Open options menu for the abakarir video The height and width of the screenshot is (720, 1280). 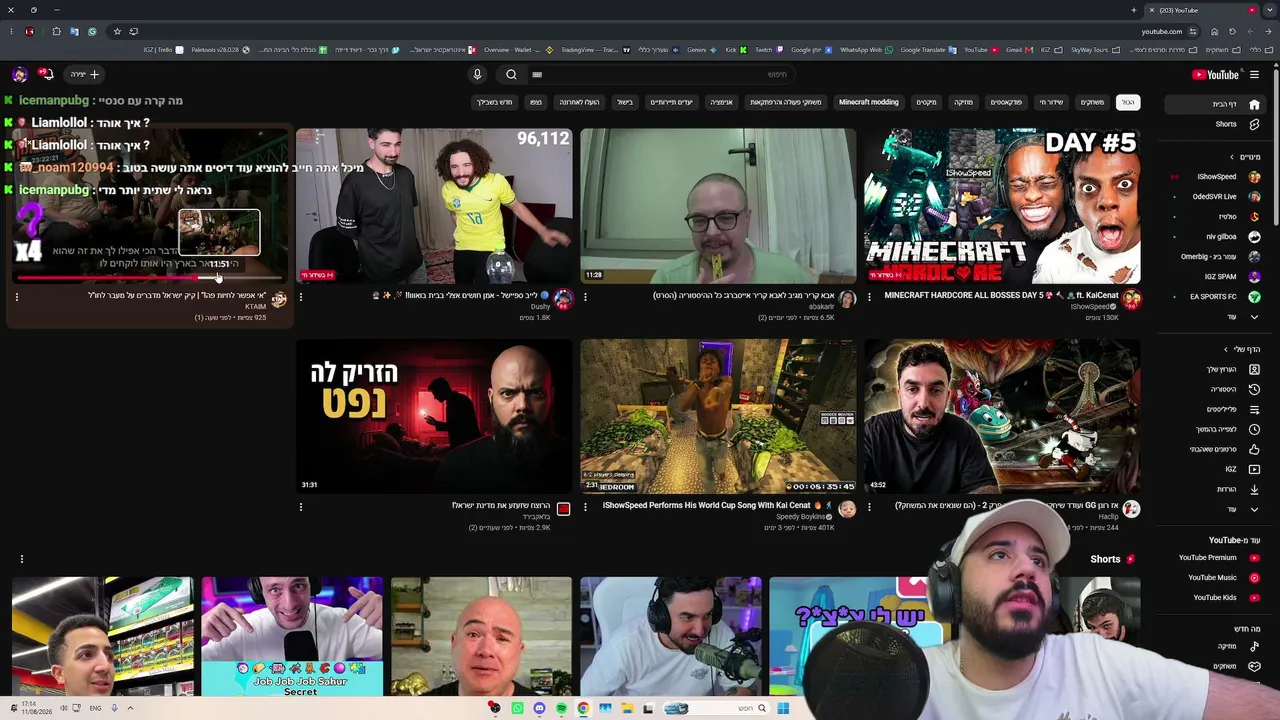(x=585, y=296)
